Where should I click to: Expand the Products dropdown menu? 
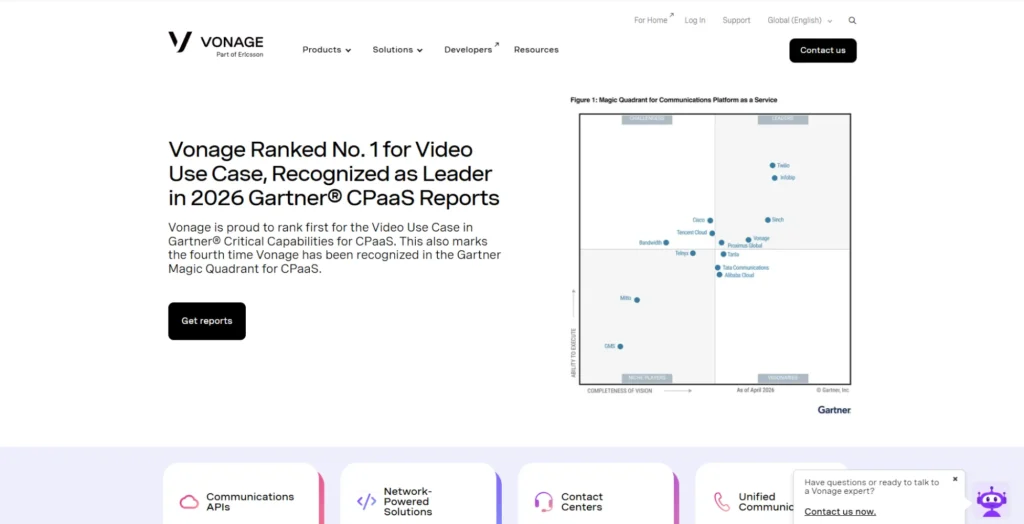[327, 50]
